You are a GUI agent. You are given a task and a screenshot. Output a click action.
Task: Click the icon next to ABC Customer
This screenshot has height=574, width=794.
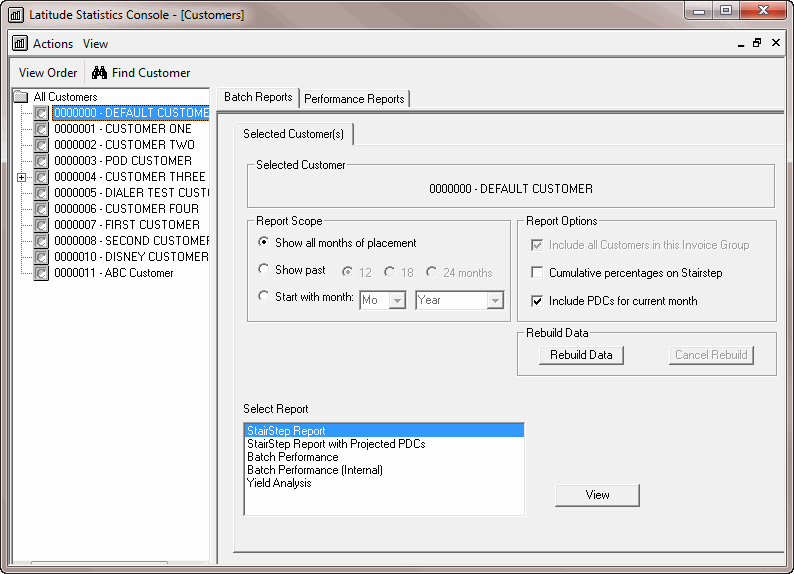(41, 273)
